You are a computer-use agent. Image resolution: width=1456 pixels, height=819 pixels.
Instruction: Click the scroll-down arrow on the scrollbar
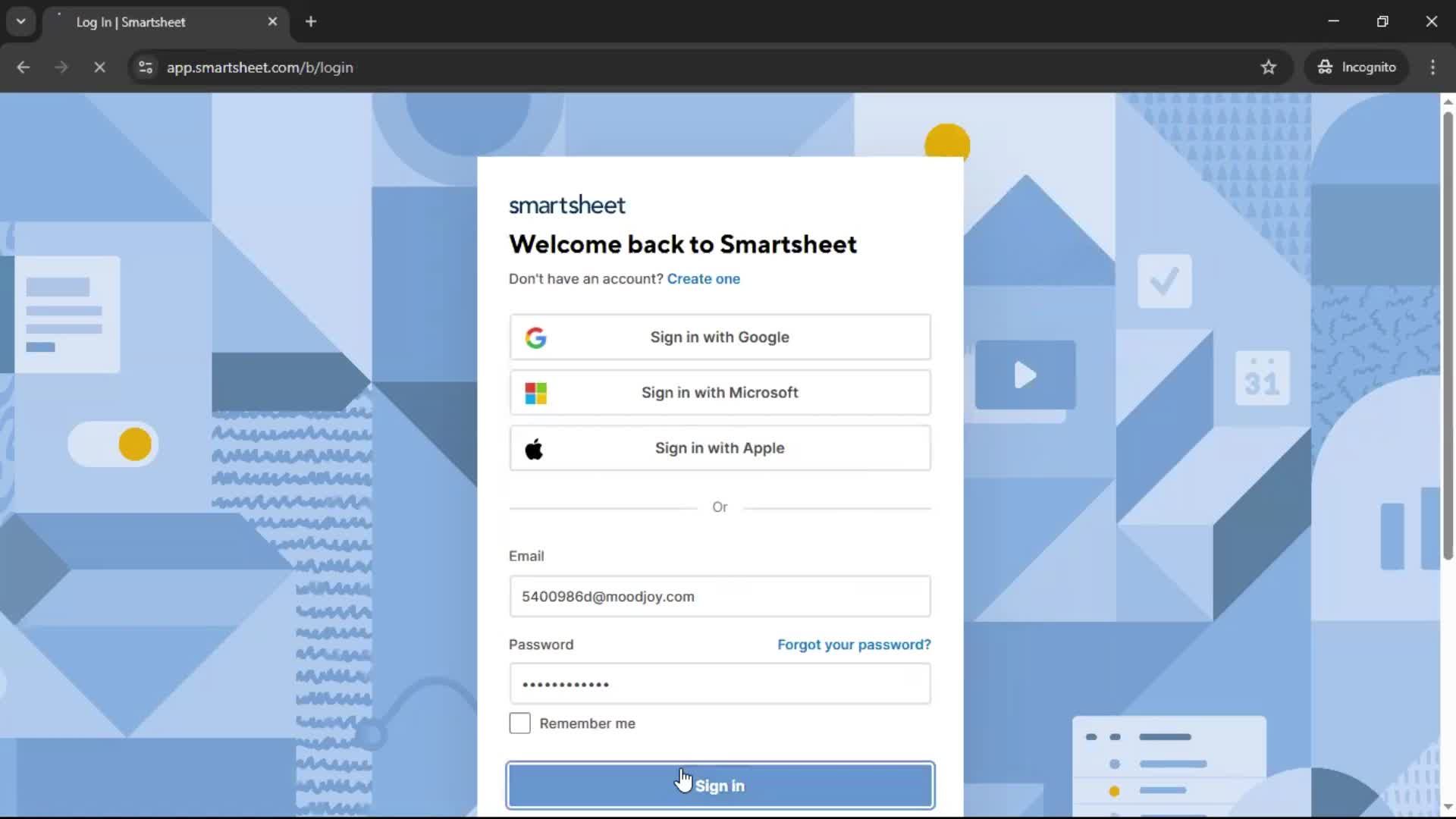[x=1447, y=807]
